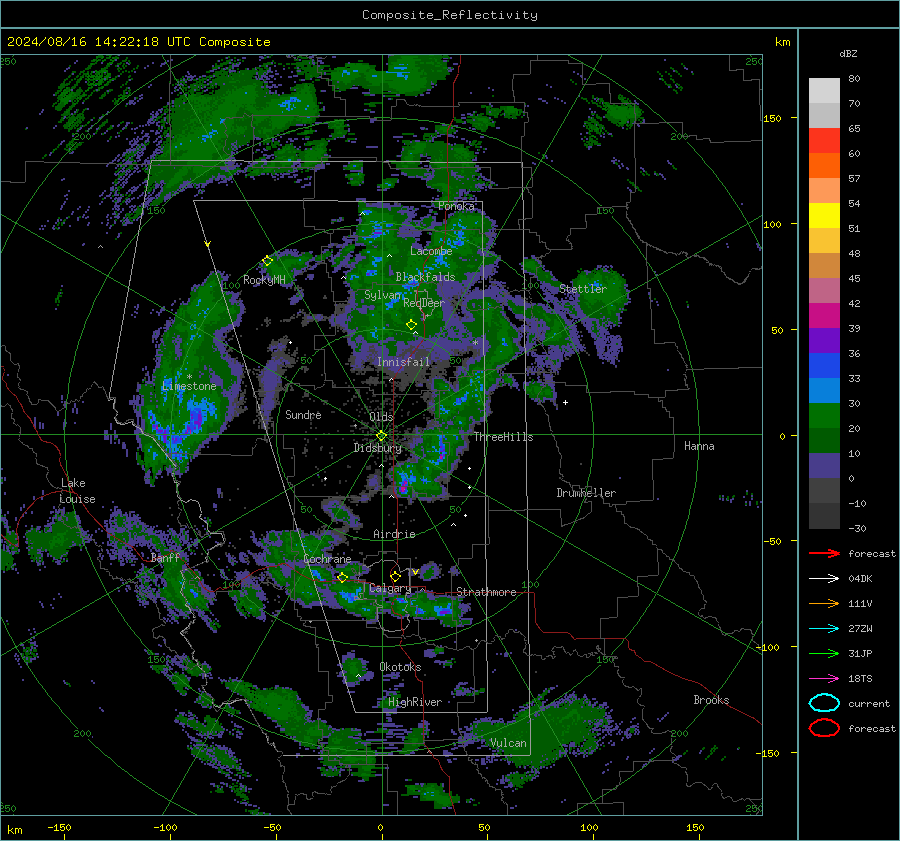
Task: Click the HighRiver city label
Action: click(x=415, y=702)
